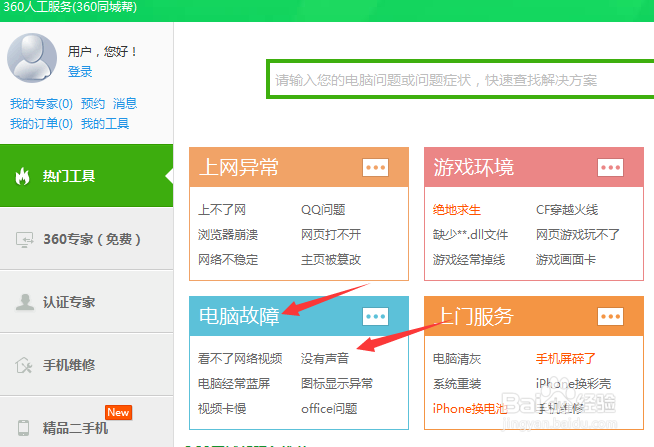Screen dimensions: 654x447
Task: Open the 上不了网 fix
Action: (221, 209)
